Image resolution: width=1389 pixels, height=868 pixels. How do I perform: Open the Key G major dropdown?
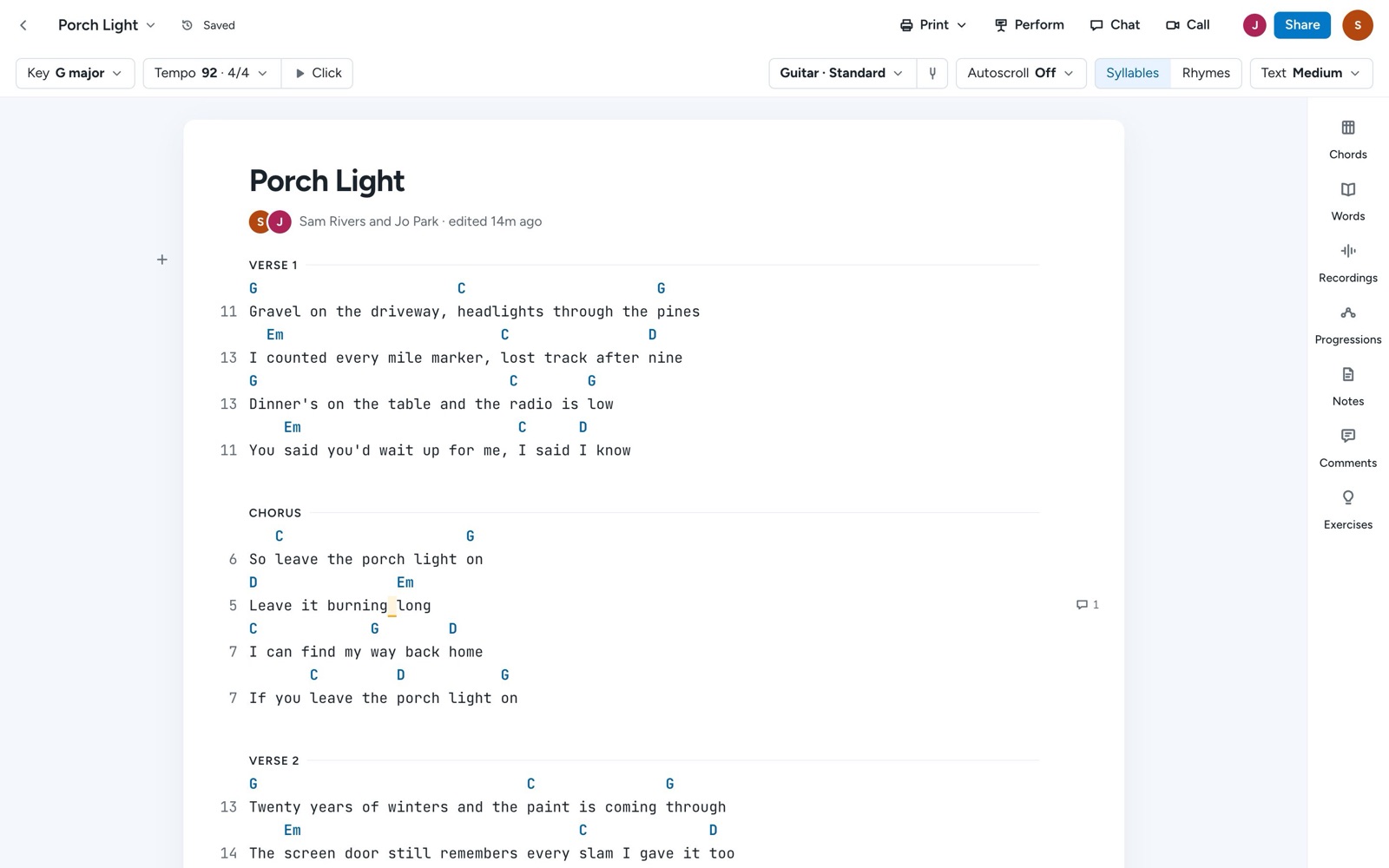(x=75, y=73)
